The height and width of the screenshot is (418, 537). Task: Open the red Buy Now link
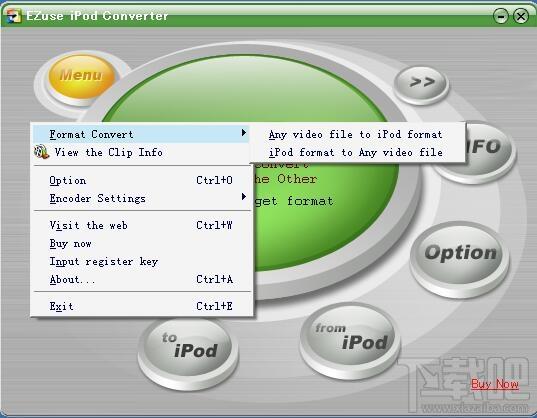point(495,384)
